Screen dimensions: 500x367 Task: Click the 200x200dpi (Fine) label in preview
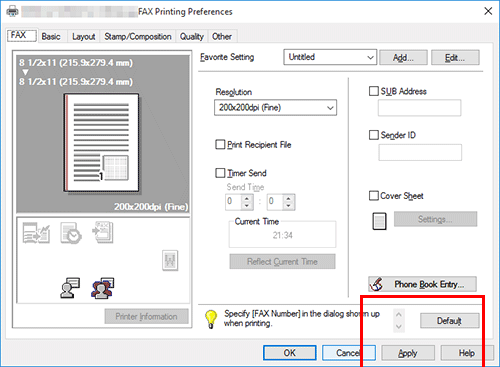(x=151, y=207)
